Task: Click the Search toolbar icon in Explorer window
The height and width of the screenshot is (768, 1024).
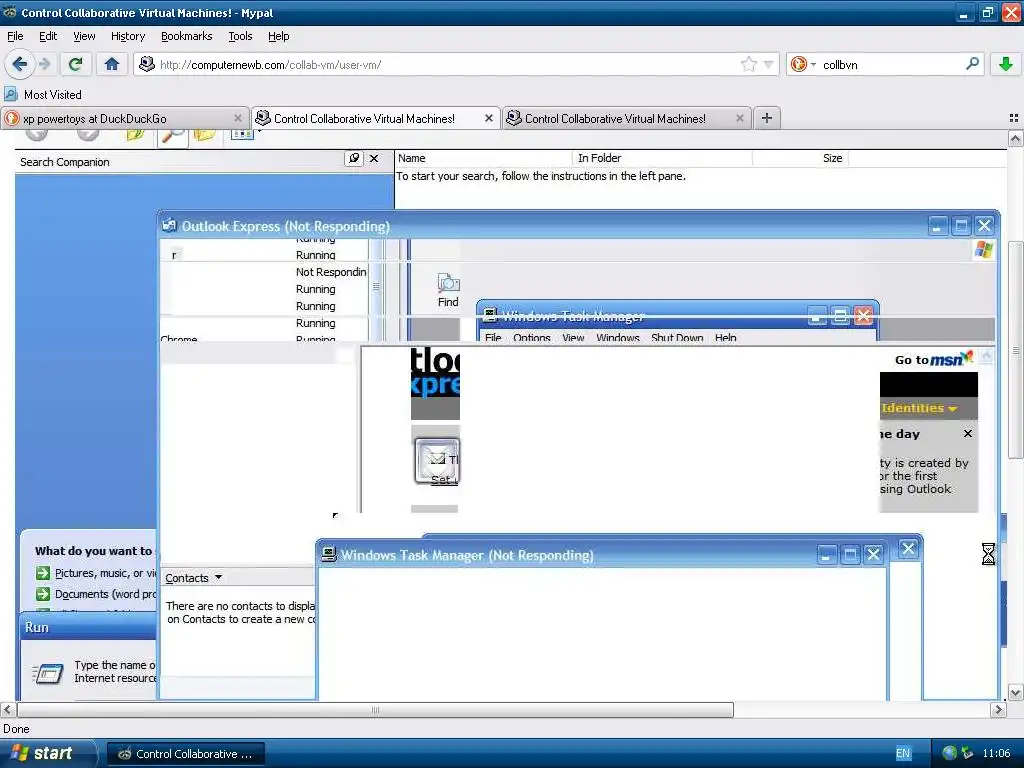Action: [173, 135]
